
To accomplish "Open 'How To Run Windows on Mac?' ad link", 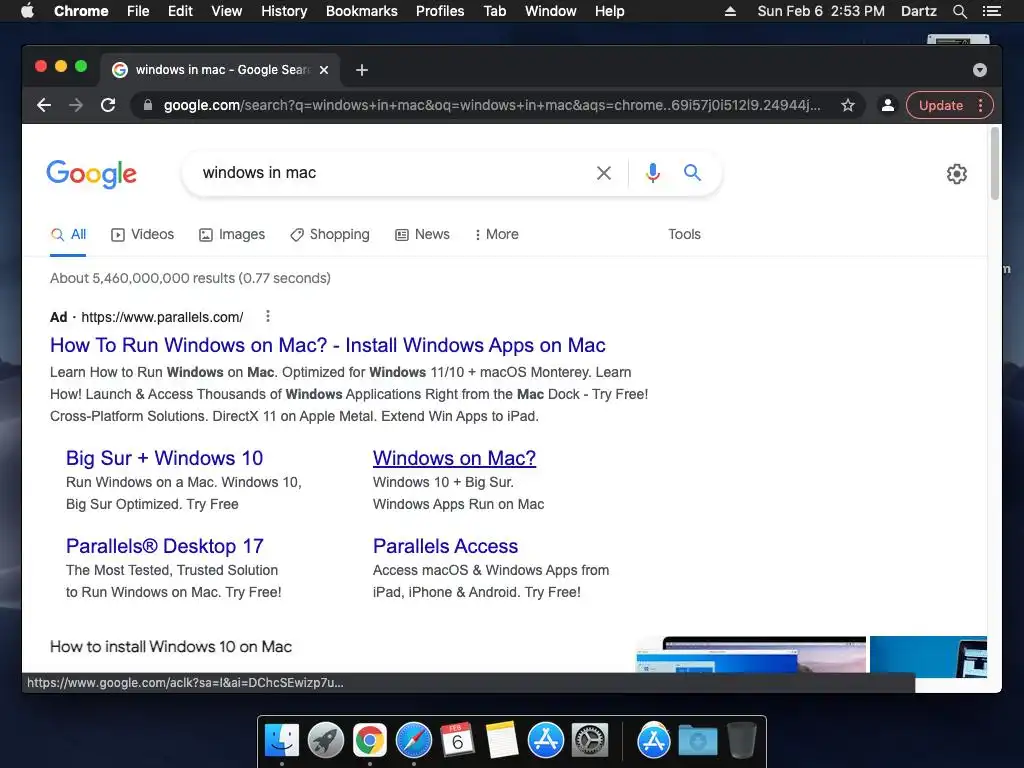I will pos(328,345).
